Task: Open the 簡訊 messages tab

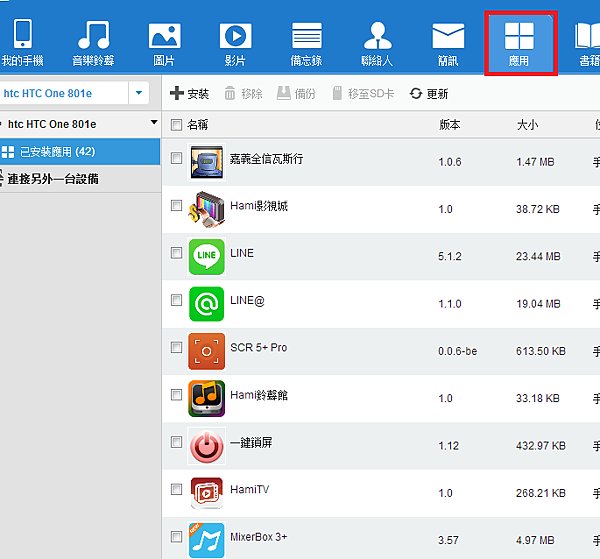Action: point(448,43)
